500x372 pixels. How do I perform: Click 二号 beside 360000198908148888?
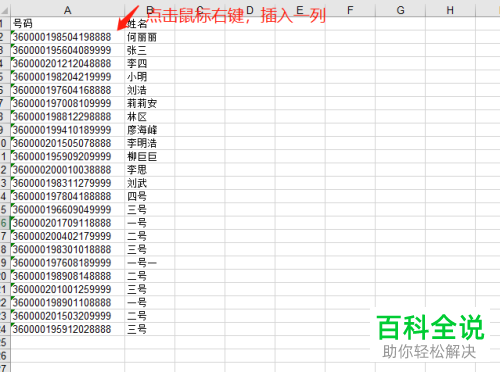click(x=150, y=276)
